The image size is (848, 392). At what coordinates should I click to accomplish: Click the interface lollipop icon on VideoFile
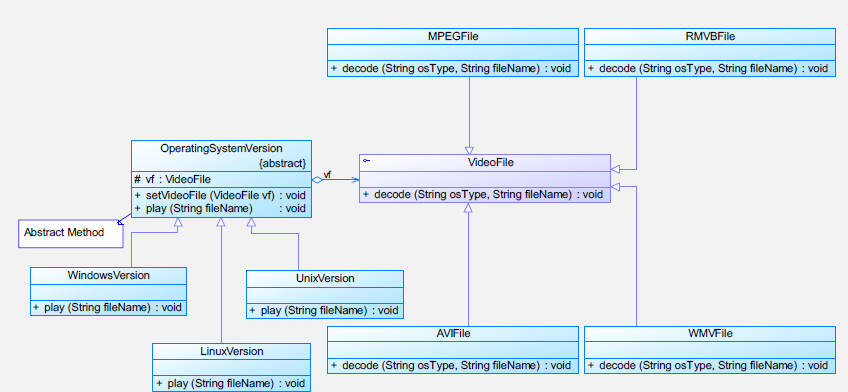[367, 161]
